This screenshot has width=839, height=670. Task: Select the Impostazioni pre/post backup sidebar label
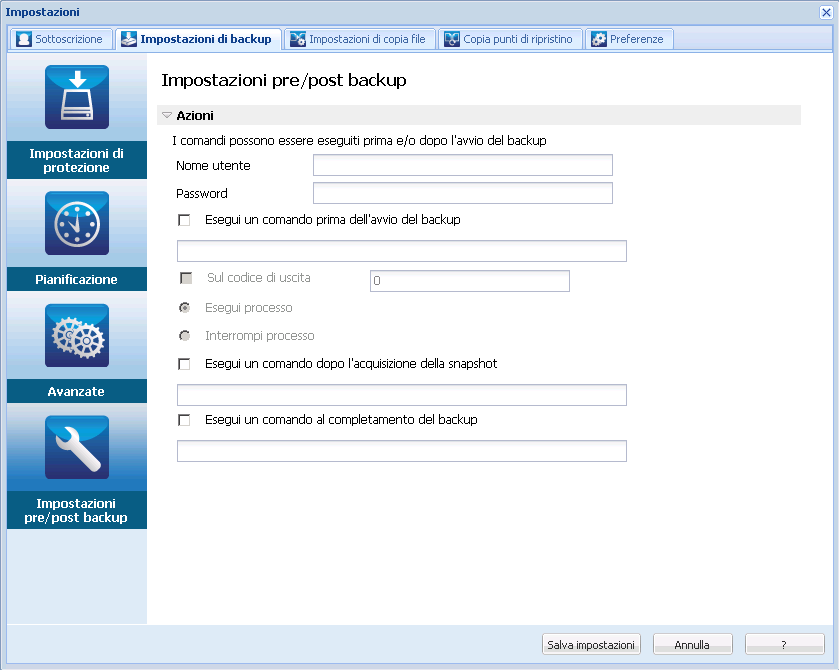coord(77,510)
